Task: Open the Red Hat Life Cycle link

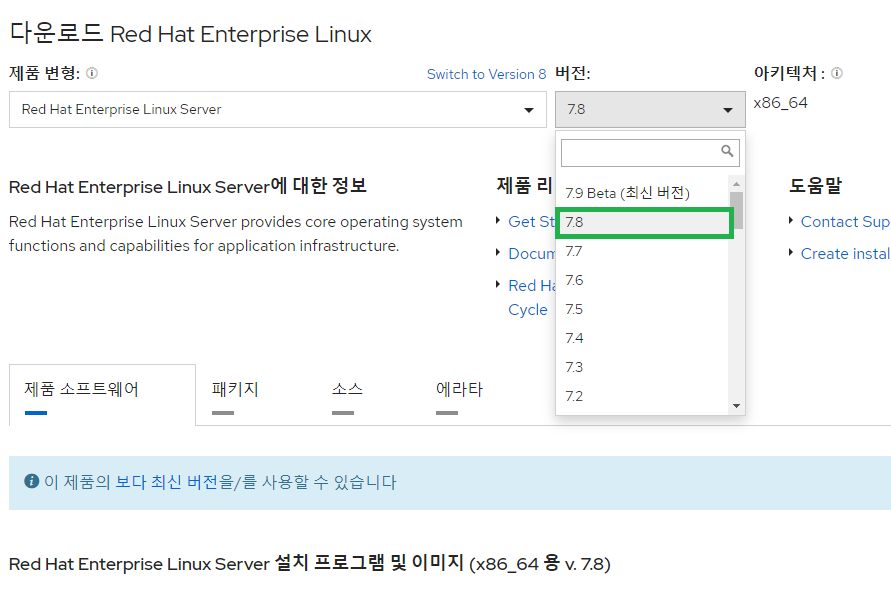Action: (x=531, y=297)
